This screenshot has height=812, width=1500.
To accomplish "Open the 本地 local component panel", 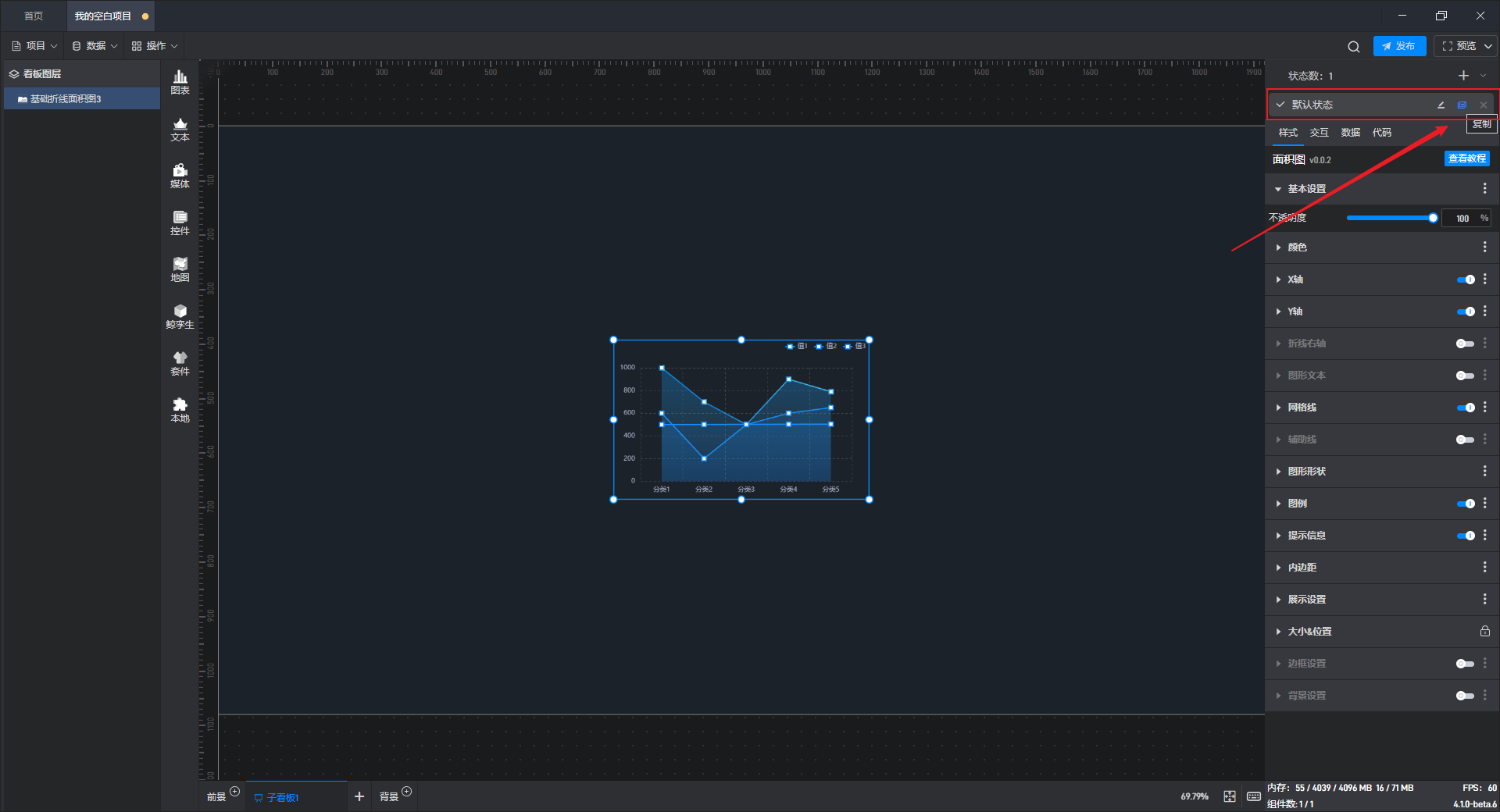I will click(180, 411).
